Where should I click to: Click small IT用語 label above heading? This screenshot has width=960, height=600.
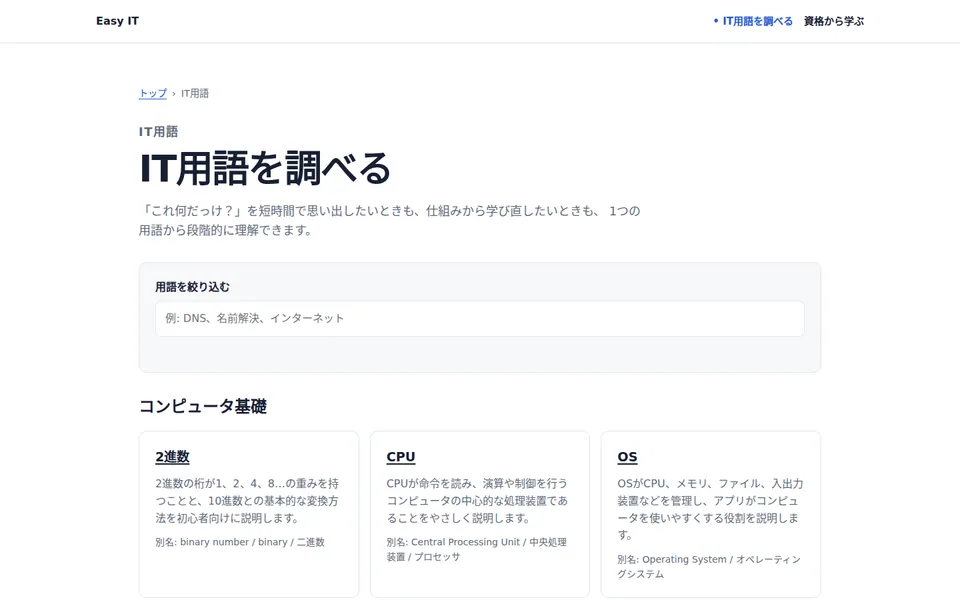pyautogui.click(x=159, y=132)
